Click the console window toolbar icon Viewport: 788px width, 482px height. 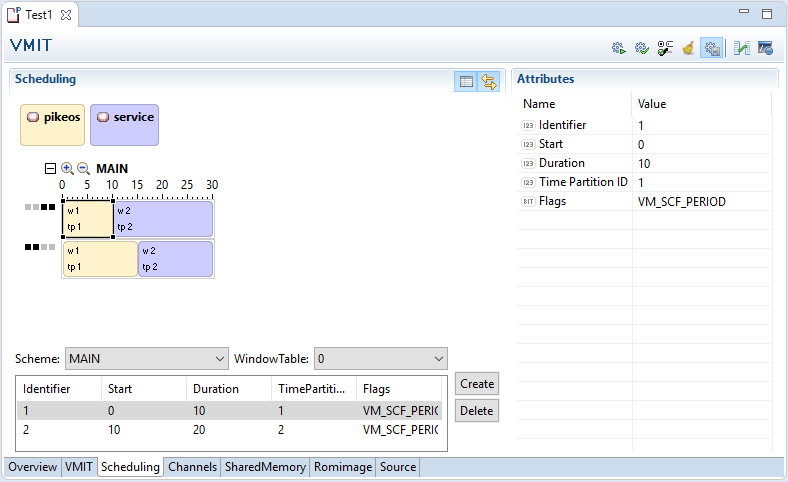765,48
